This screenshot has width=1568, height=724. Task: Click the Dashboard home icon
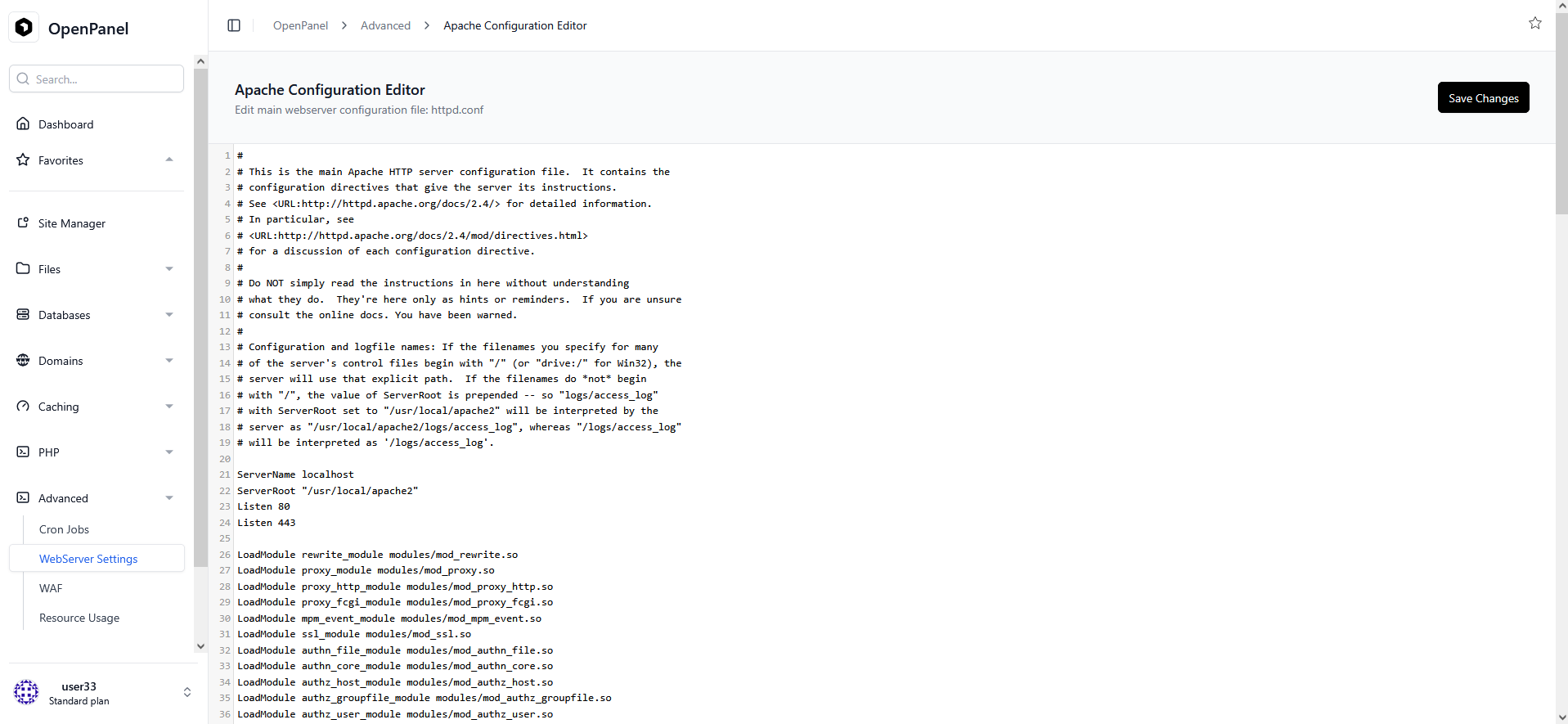(x=23, y=124)
